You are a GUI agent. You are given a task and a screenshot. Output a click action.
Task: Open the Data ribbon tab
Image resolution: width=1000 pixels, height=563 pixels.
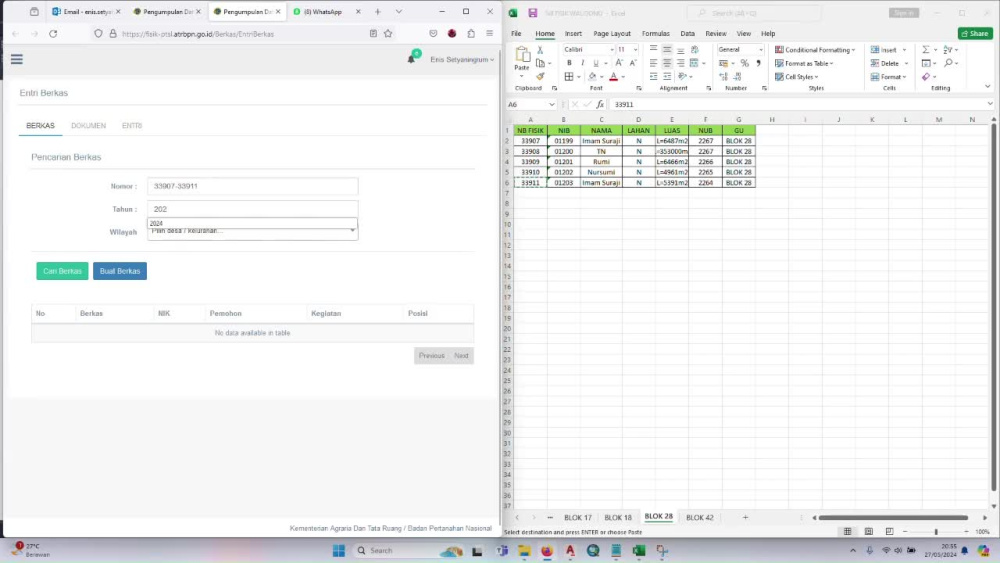688,34
